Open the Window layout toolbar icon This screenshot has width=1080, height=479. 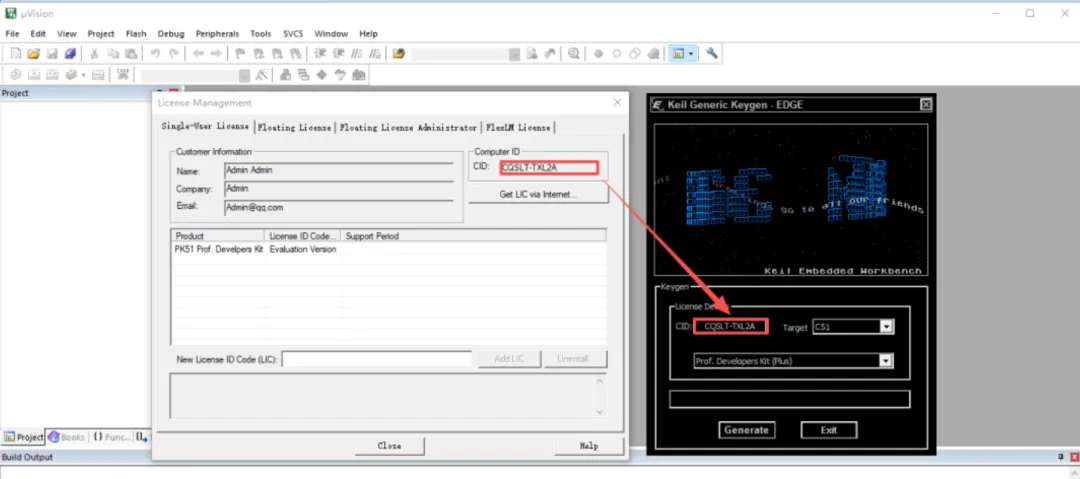tap(677, 54)
